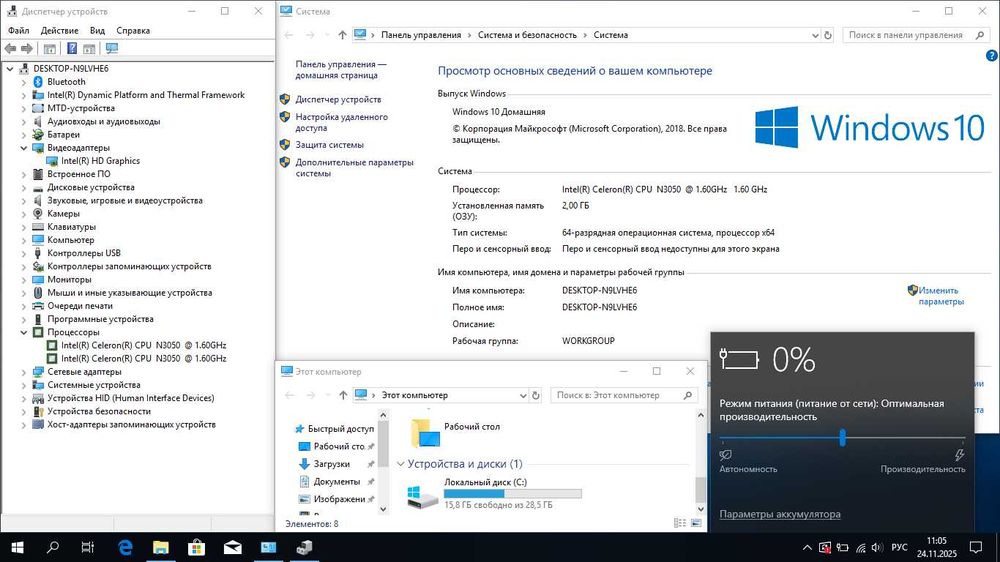Image resolution: width=1000 pixels, height=562 pixels.
Task: Click the Up arrow in the Система window
Action: (x=342, y=35)
